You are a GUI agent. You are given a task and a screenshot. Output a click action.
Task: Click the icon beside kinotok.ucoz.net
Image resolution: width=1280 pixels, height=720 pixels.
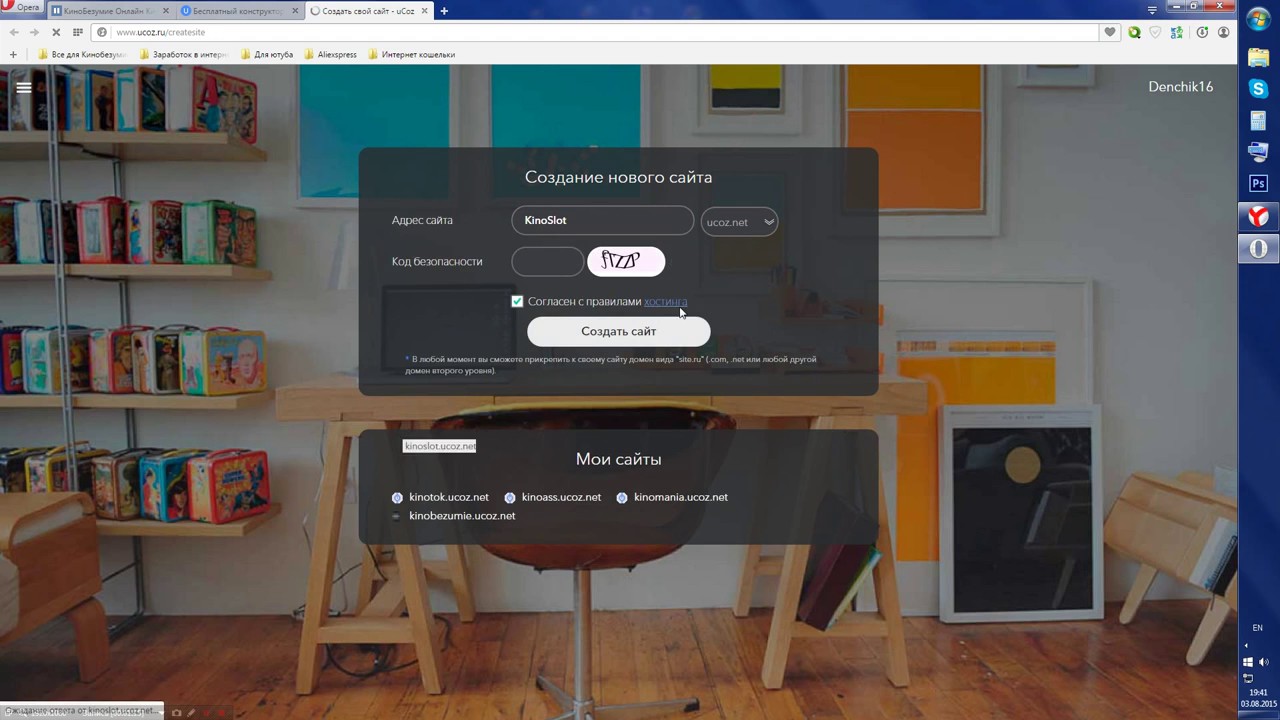[x=397, y=497]
